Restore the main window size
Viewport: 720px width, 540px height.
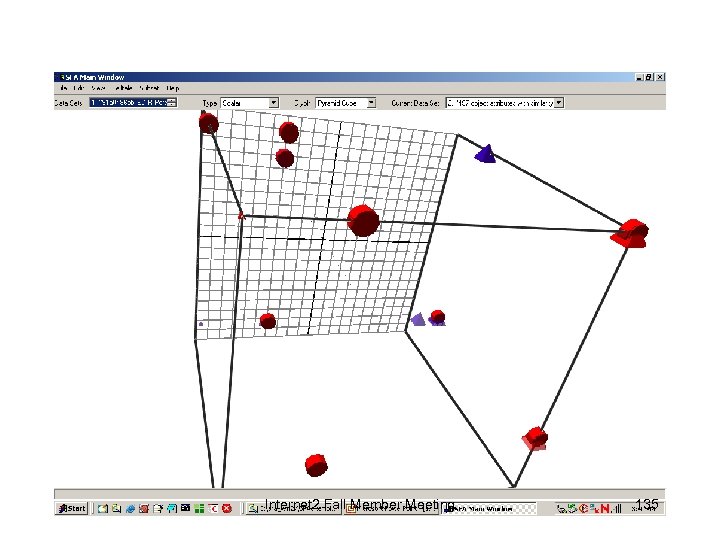[649, 77]
